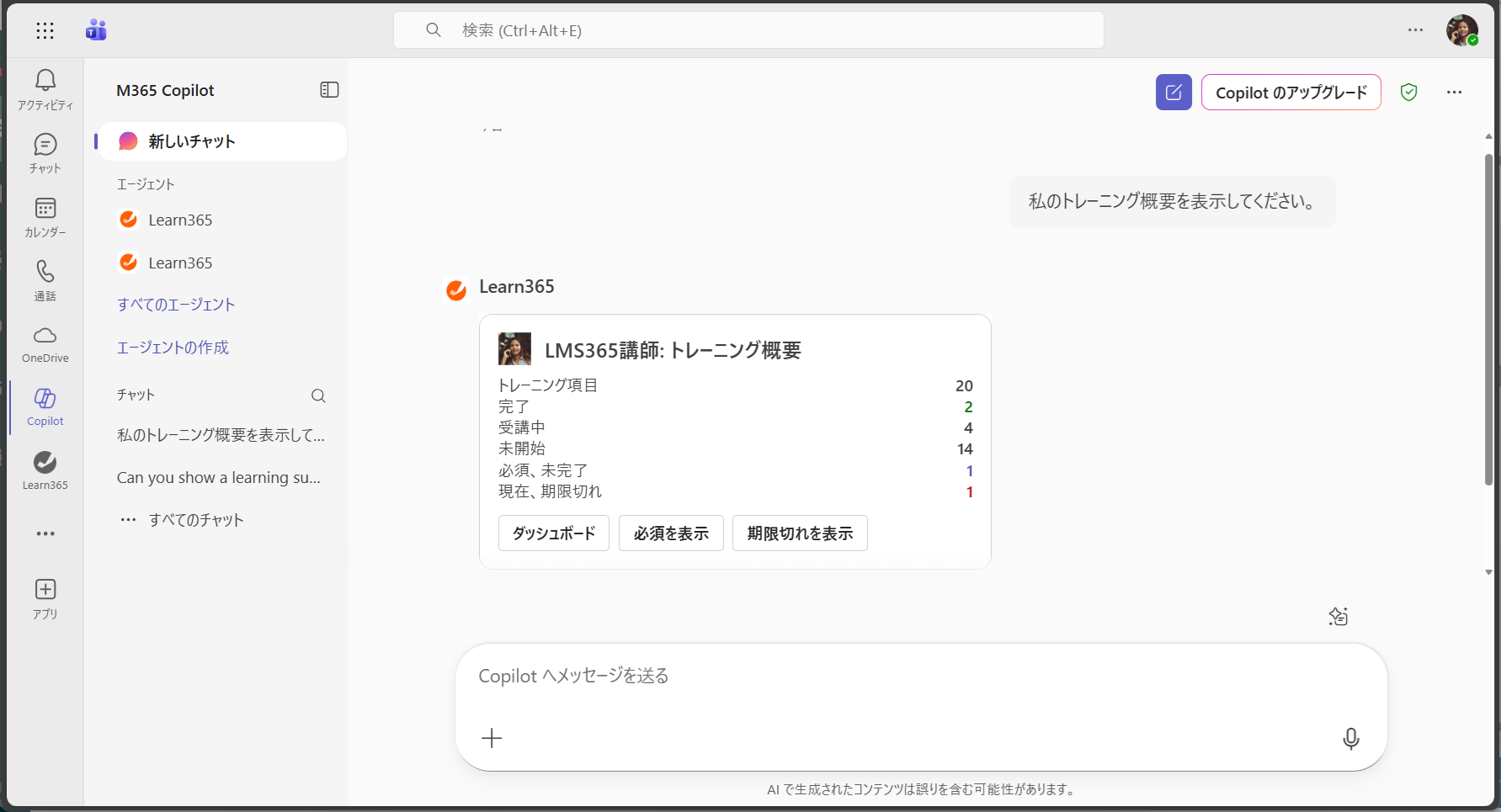Viewport: 1501px width, 812px height.
Task: Click scrollbar up arrow in chat pane
Action: click(1488, 136)
